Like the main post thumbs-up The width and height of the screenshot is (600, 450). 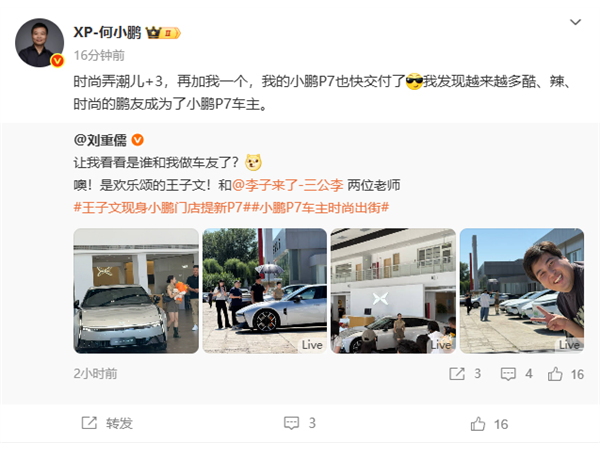[489, 424]
